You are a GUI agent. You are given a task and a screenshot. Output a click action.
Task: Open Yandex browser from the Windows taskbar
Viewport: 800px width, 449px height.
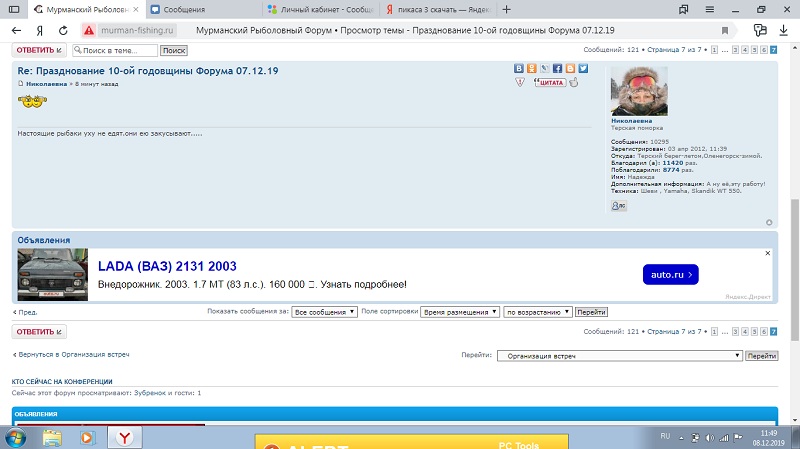(x=123, y=436)
